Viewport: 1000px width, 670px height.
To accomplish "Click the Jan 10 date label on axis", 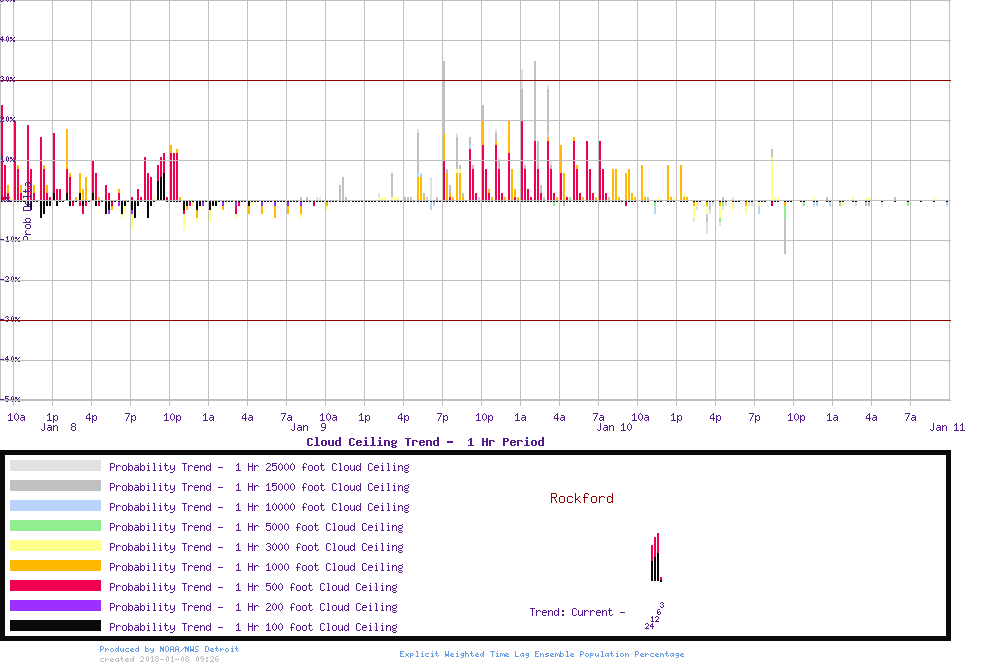I will point(614,427).
